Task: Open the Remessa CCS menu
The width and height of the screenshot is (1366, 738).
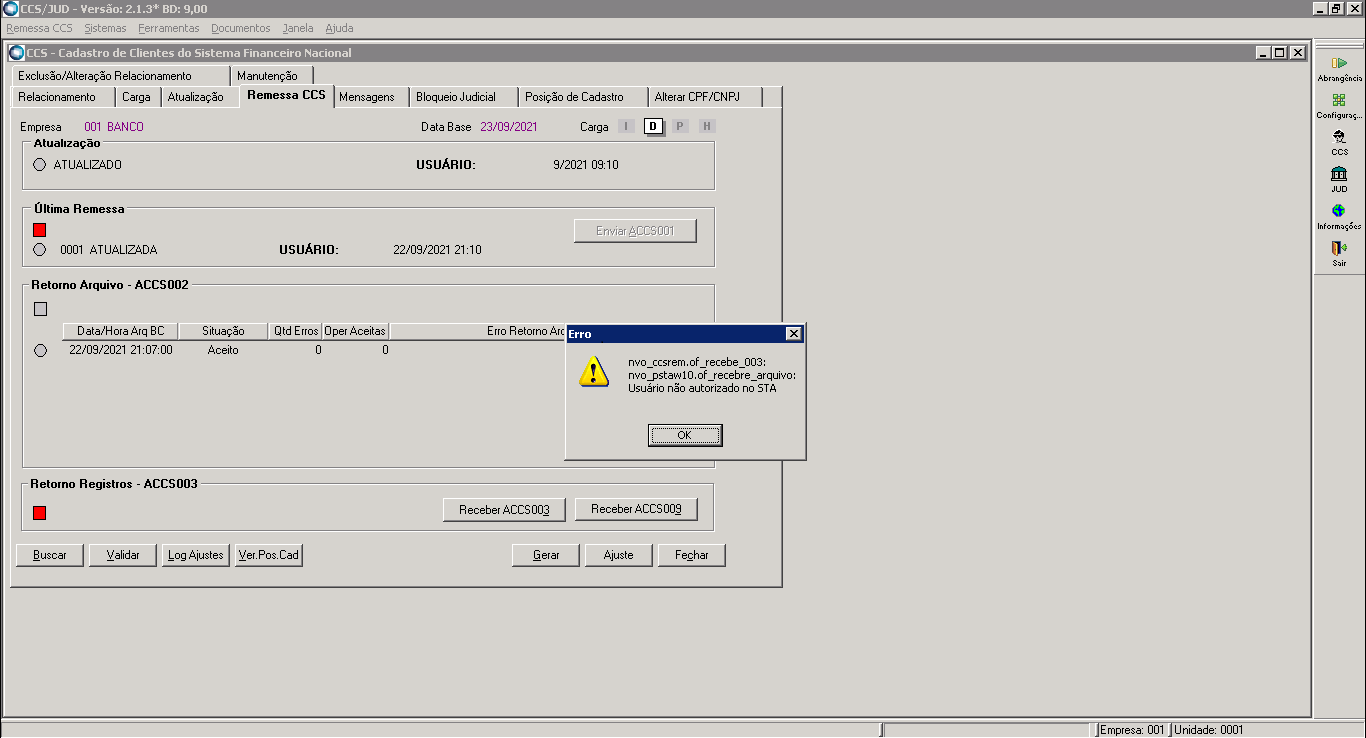Action: pos(39,28)
